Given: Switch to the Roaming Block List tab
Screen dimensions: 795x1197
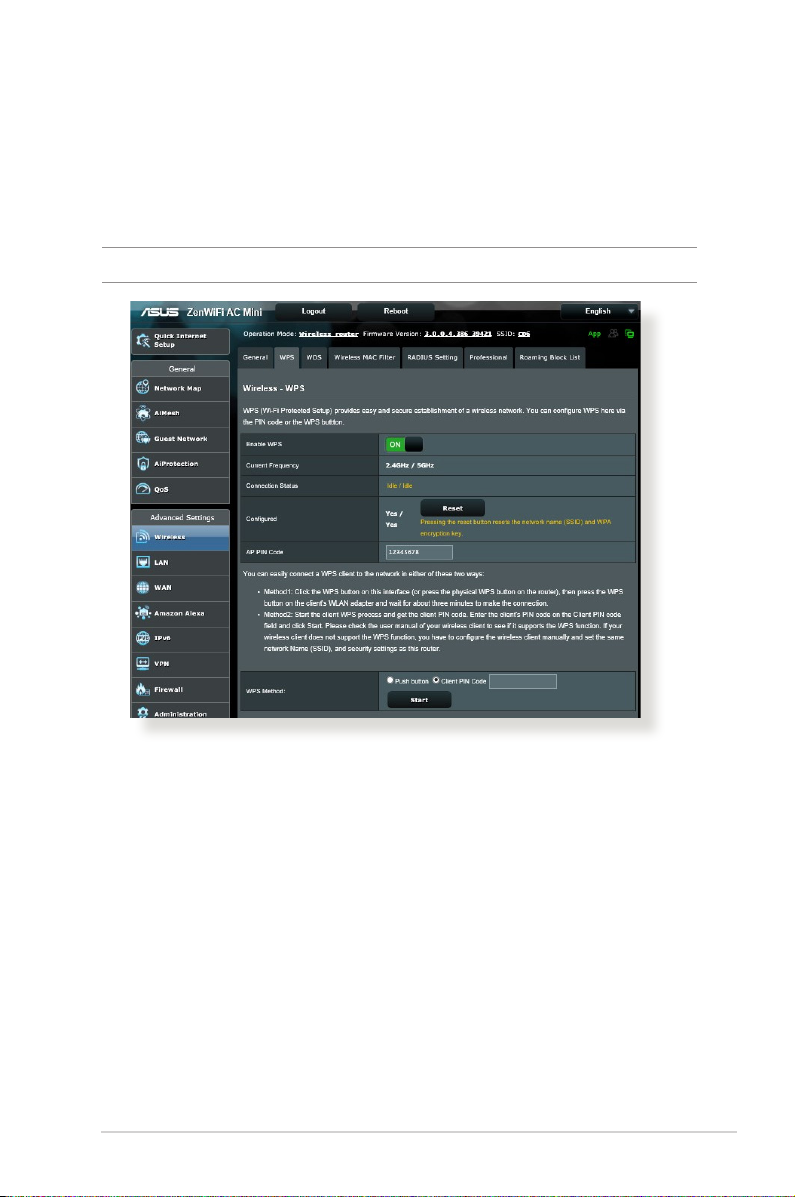Looking at the screenshot, I should [x=550, y=357].
